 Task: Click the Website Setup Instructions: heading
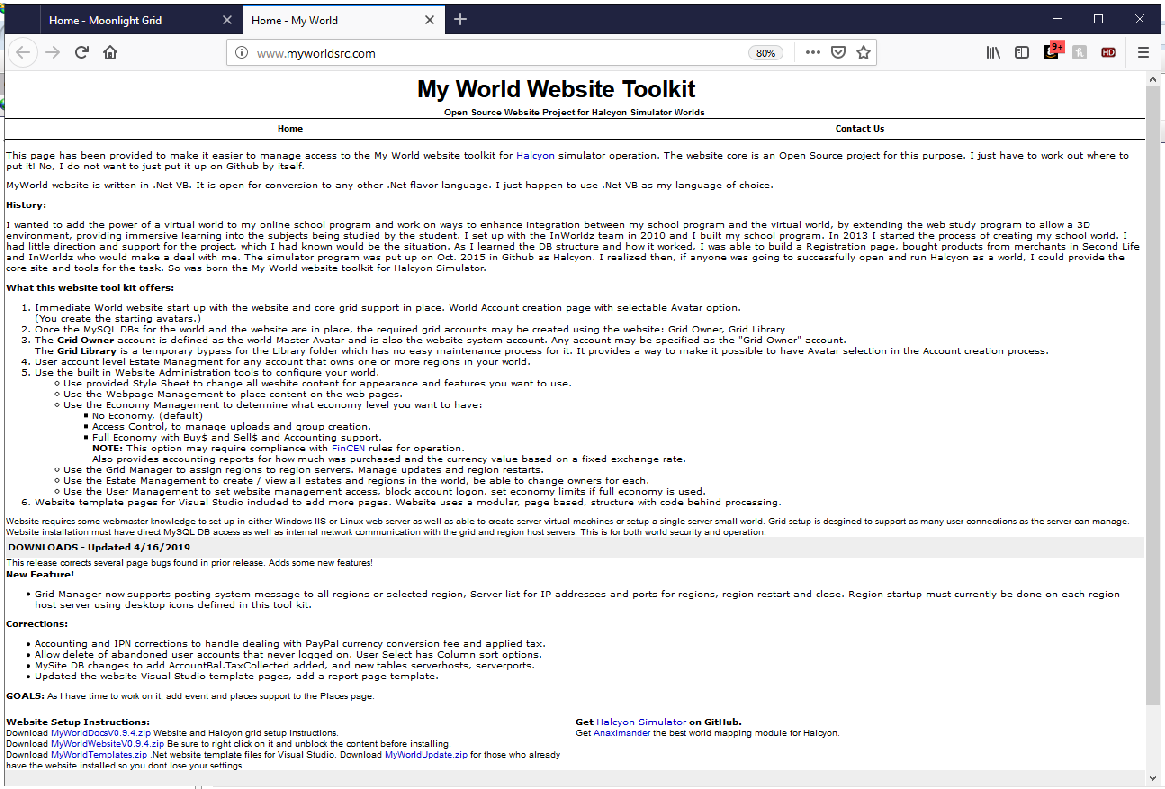[x=78, y=722]
